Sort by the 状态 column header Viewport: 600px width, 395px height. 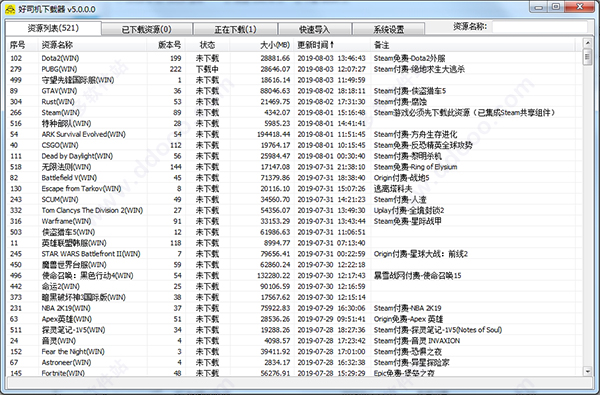208,45
